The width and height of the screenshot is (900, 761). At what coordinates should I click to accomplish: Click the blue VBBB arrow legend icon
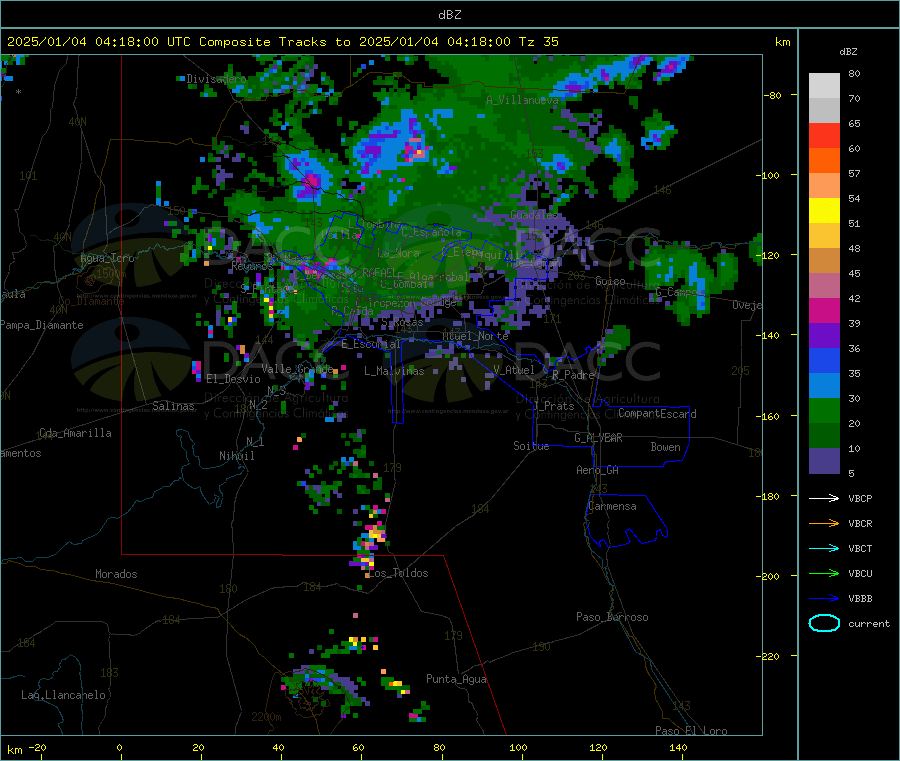pos(824,599)
